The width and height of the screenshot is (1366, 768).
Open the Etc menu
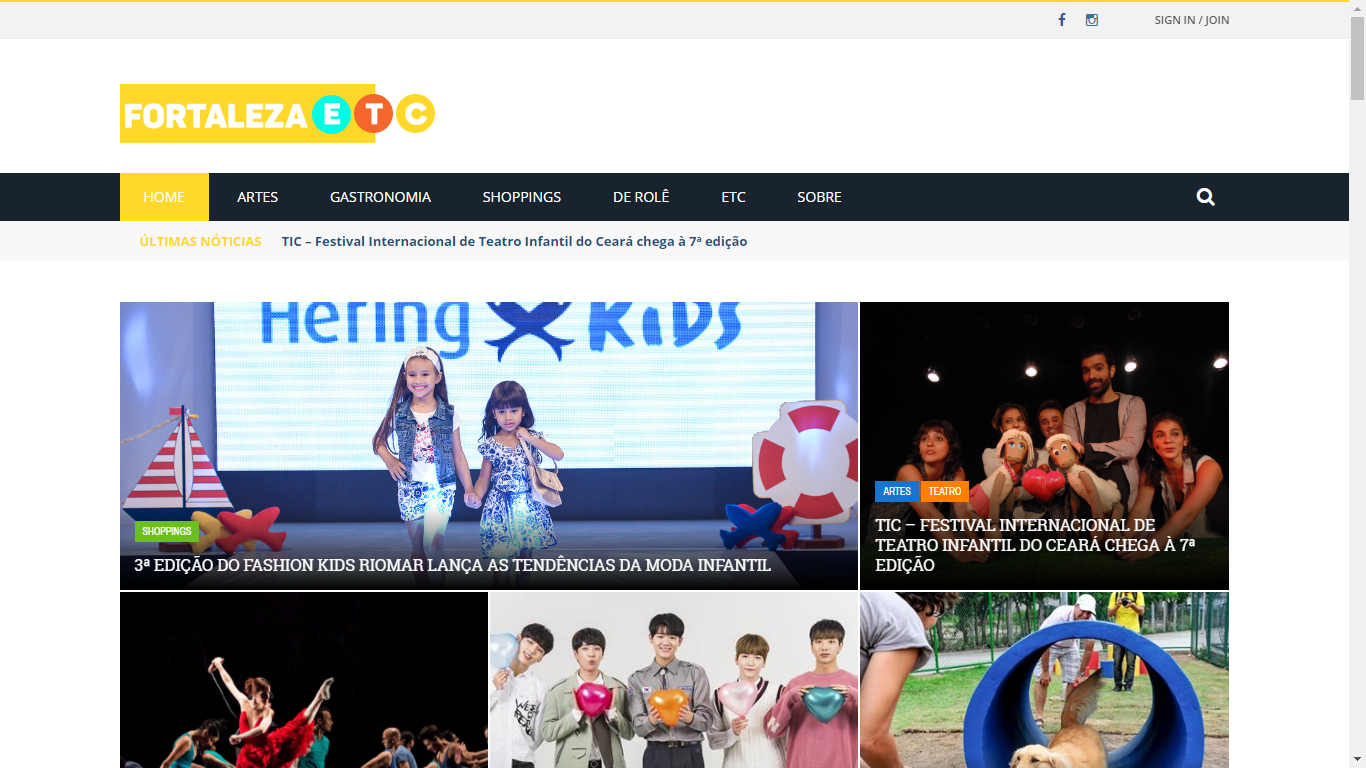tap(733, 197)
